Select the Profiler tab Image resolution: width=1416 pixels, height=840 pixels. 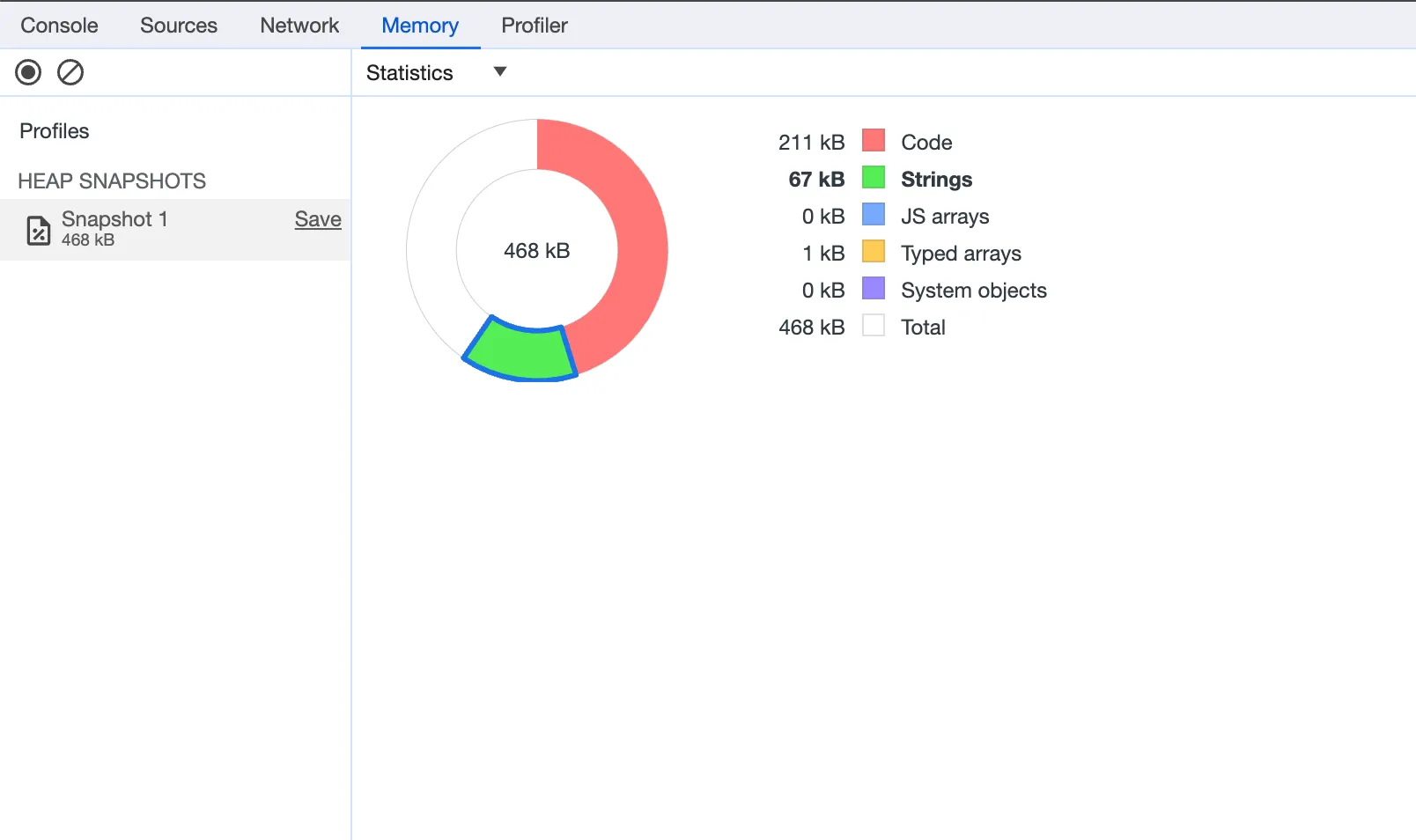pos(535,26)
